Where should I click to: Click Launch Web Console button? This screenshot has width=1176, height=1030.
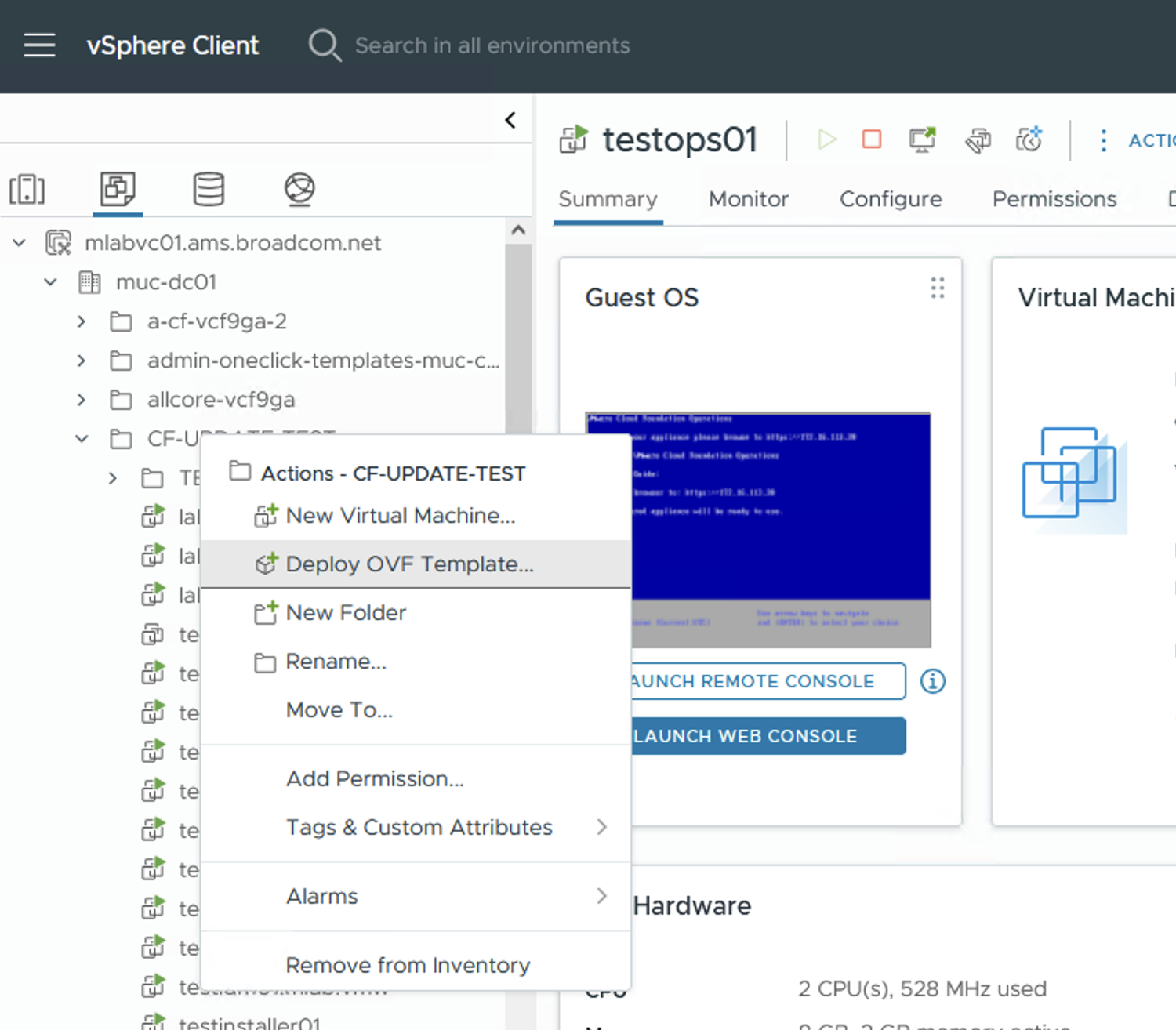point(768,736)
